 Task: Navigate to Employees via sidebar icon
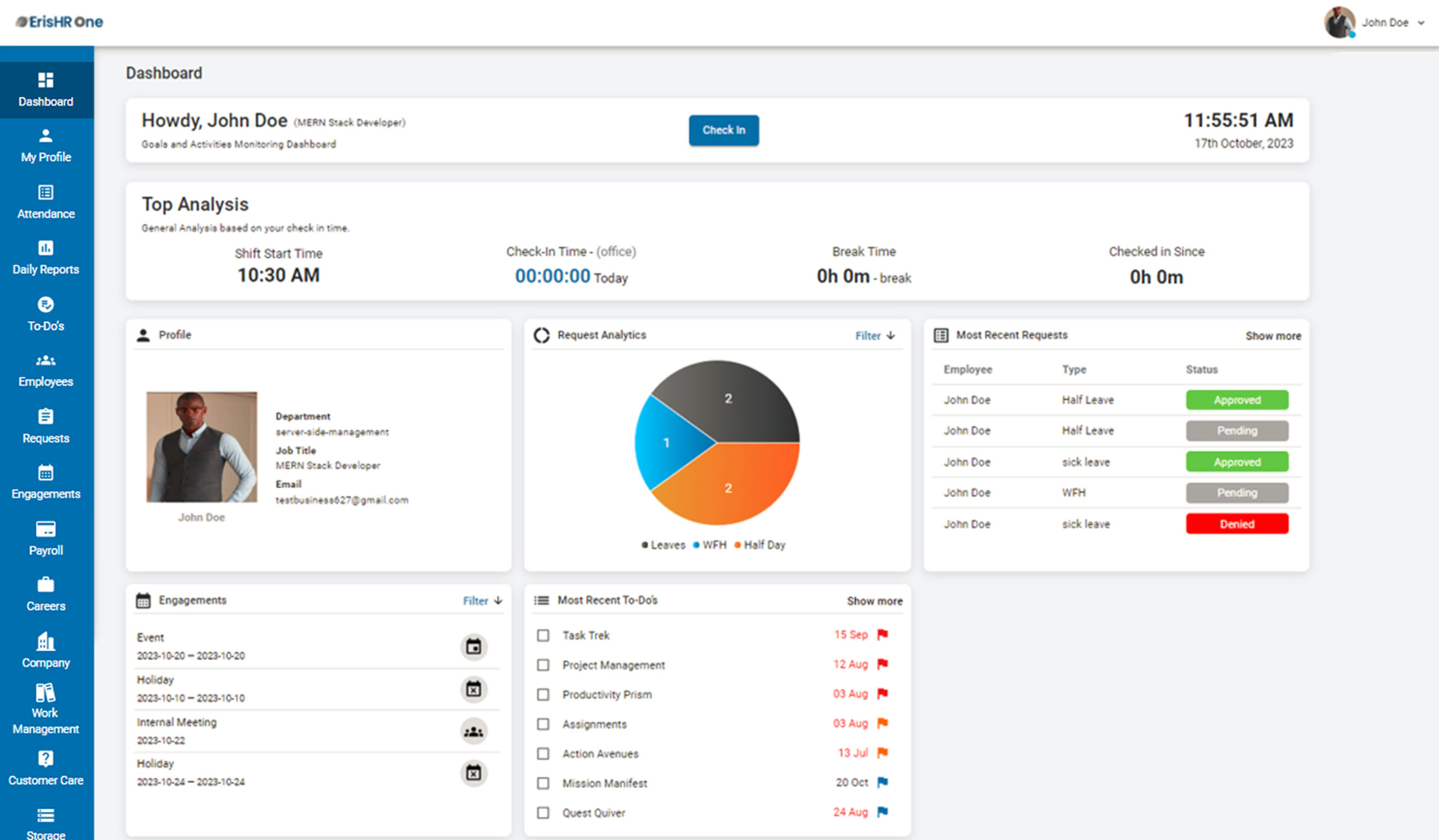pos(46,370)
